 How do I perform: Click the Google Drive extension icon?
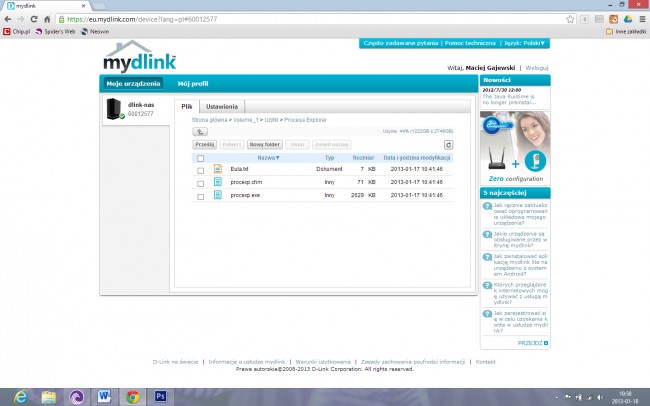point(628,19)
